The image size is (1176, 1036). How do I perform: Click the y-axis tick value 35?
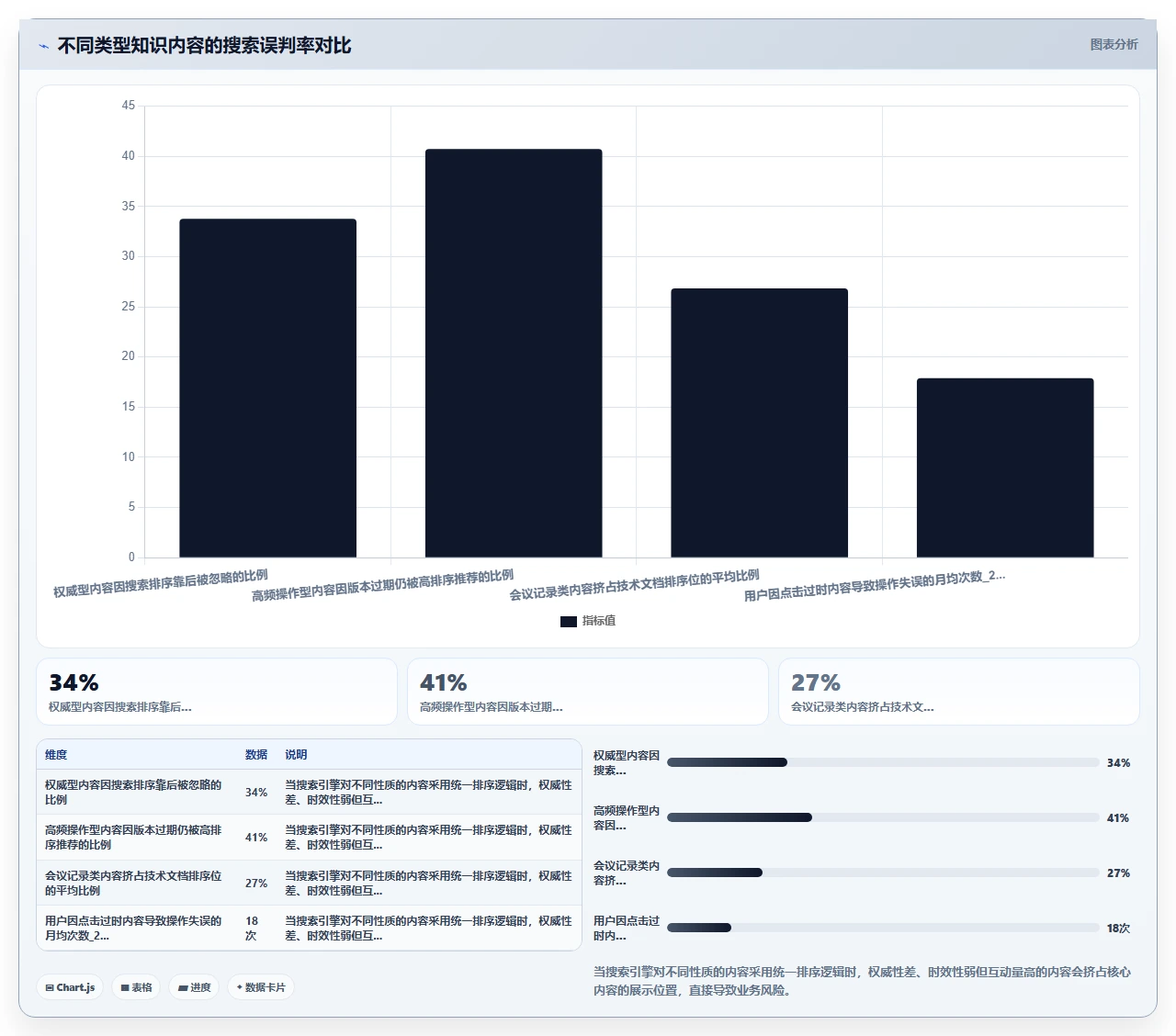click(129, 207)
